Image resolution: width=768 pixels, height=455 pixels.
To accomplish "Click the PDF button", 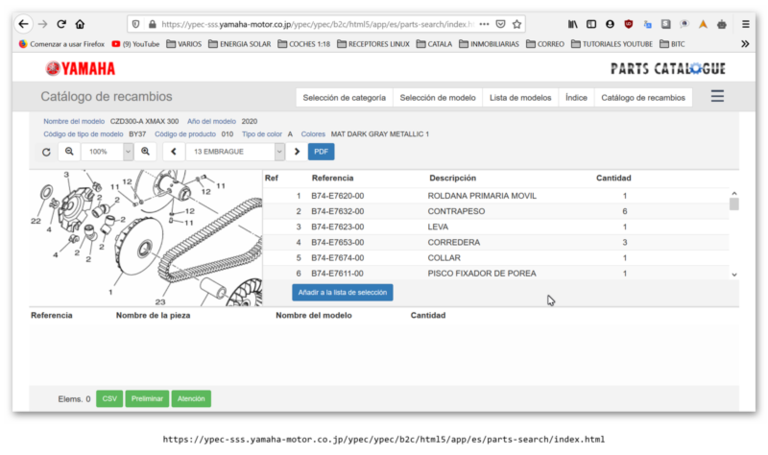I will [321, 152].
